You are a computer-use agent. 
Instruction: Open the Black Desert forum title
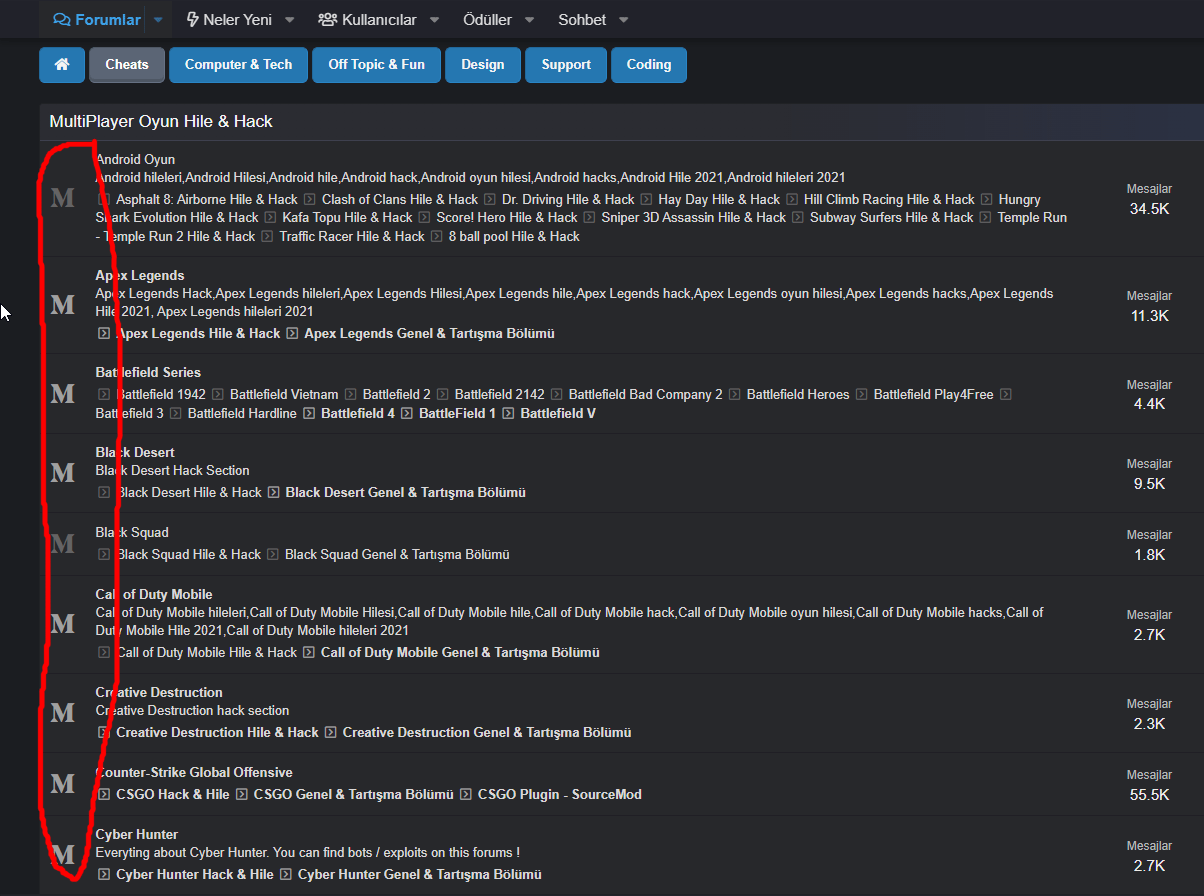[135, 452]
